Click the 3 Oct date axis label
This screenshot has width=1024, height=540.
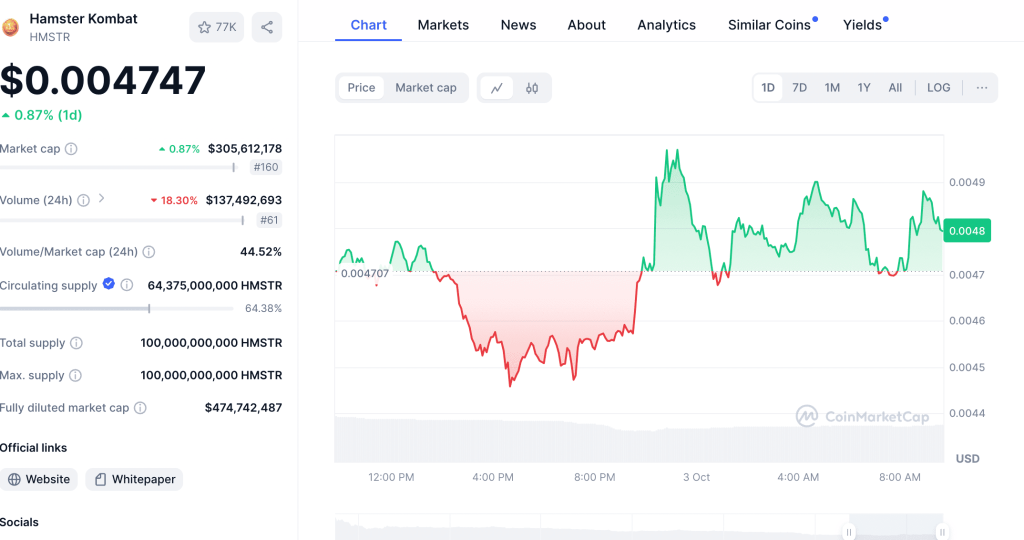[696, 477]
